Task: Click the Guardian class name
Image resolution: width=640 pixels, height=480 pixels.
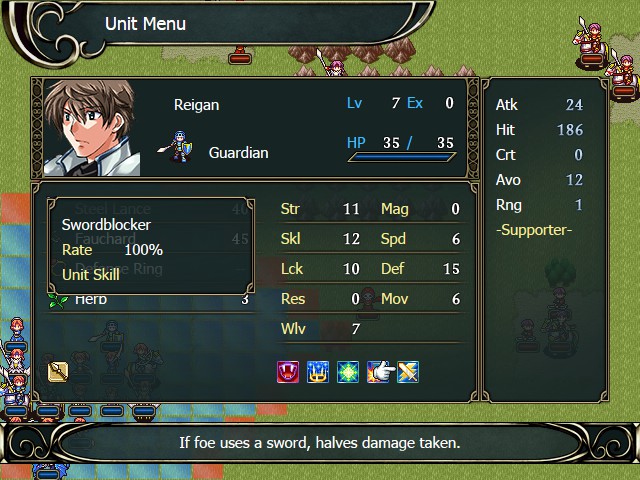Action: pos(239,153)
